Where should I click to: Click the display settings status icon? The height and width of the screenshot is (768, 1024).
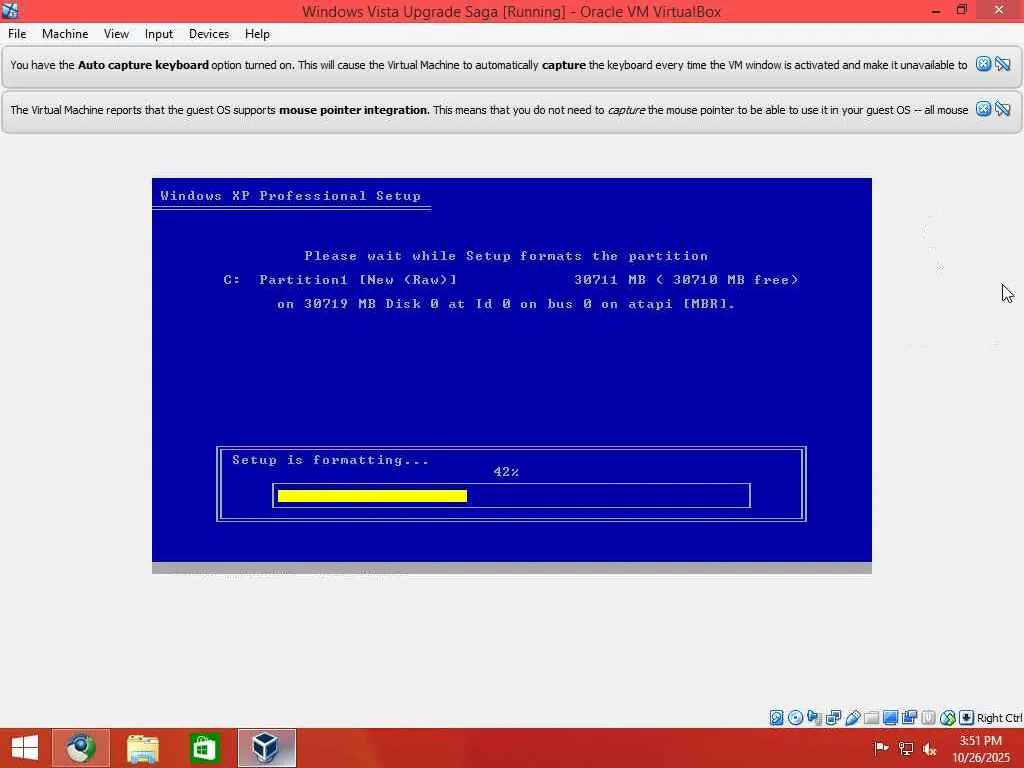pos(890,718)
